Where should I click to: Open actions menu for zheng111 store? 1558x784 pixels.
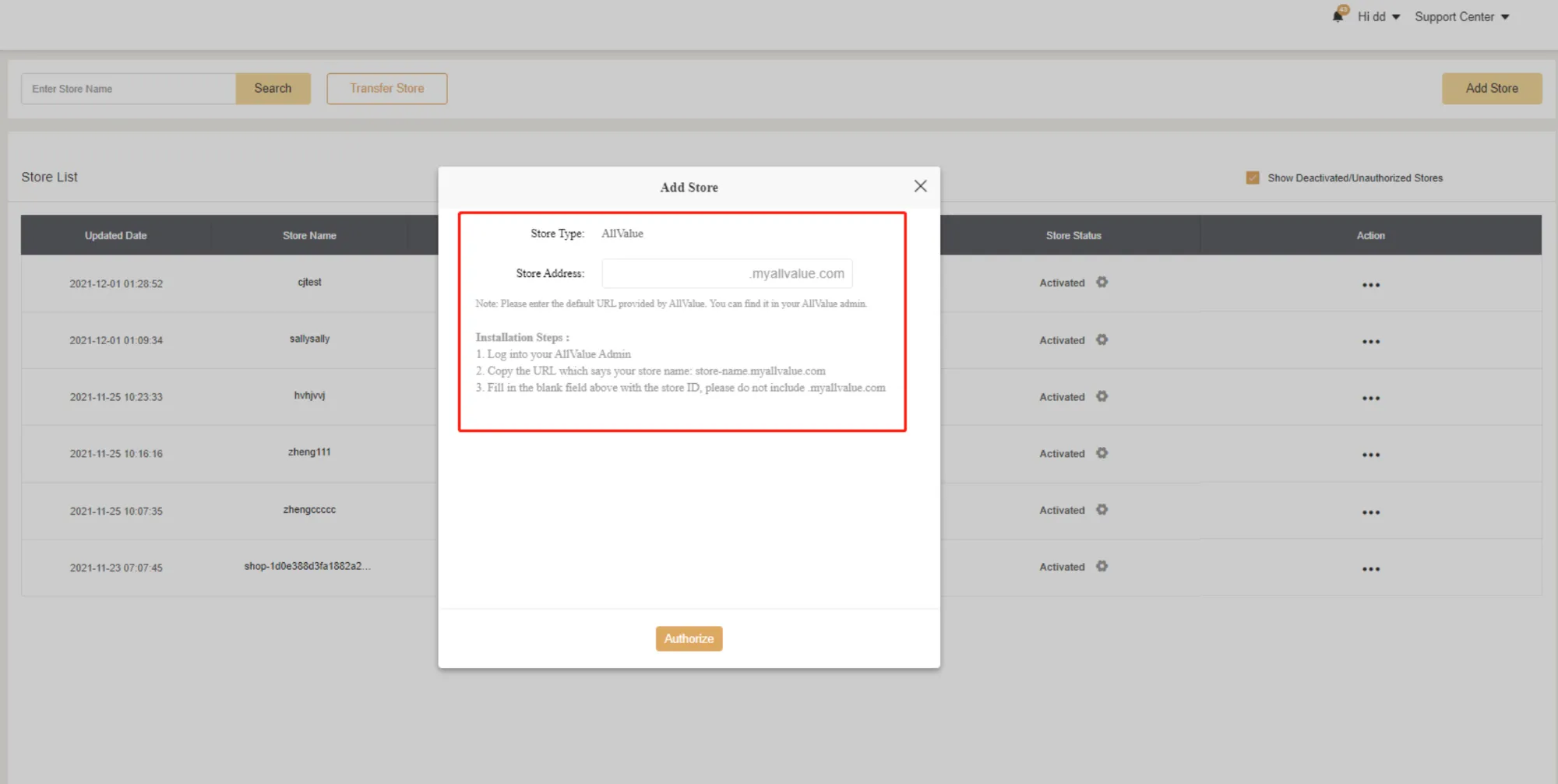(x=1370, y=455)
